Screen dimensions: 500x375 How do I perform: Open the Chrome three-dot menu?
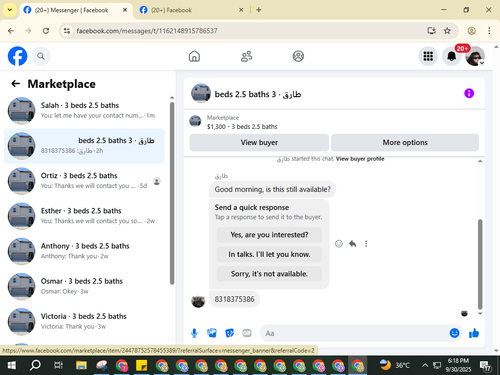pos(489,31)
